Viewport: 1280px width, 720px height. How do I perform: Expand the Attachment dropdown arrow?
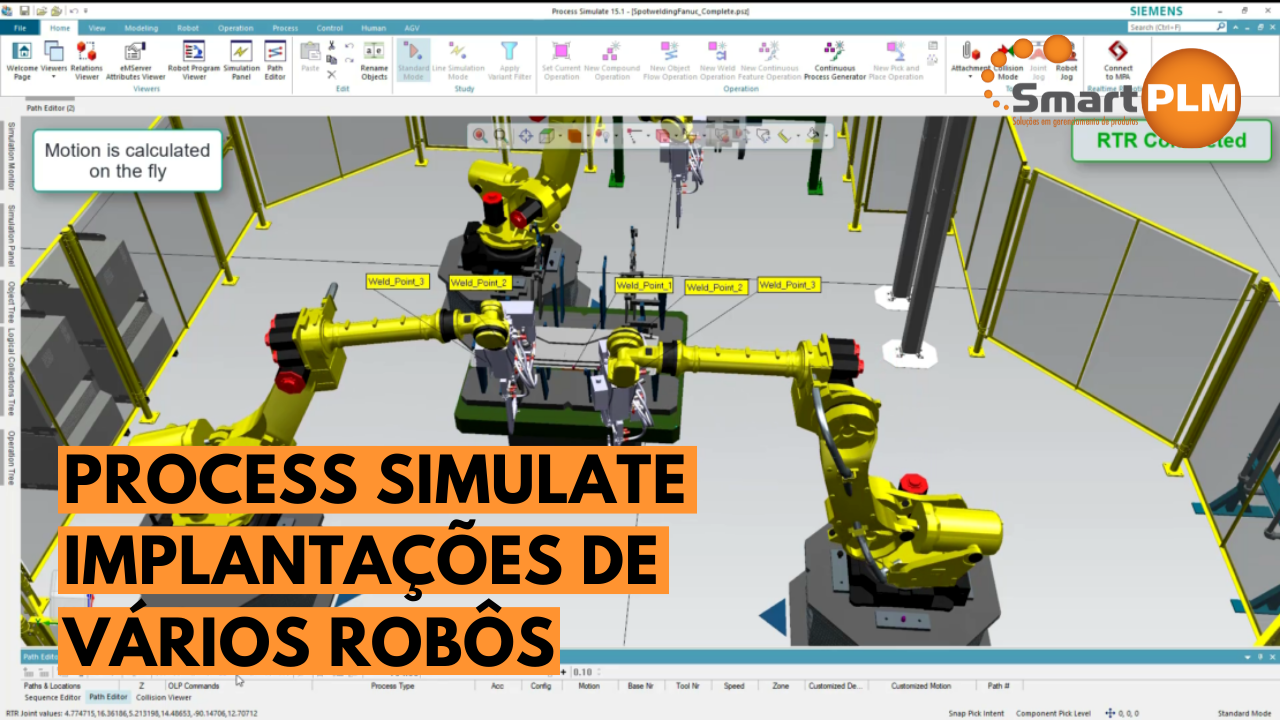point(970,76)
